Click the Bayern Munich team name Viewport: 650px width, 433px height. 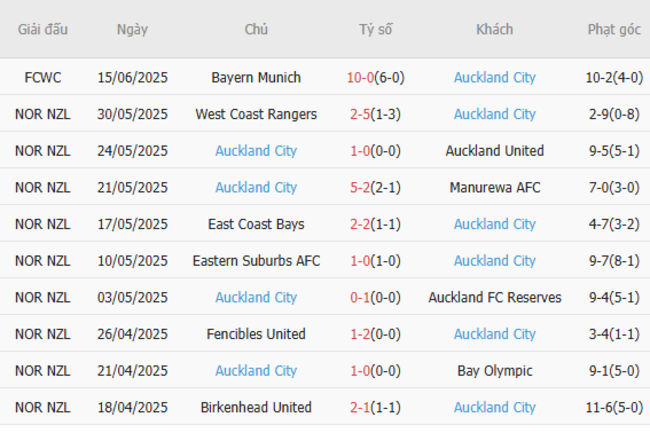point(256,77)
